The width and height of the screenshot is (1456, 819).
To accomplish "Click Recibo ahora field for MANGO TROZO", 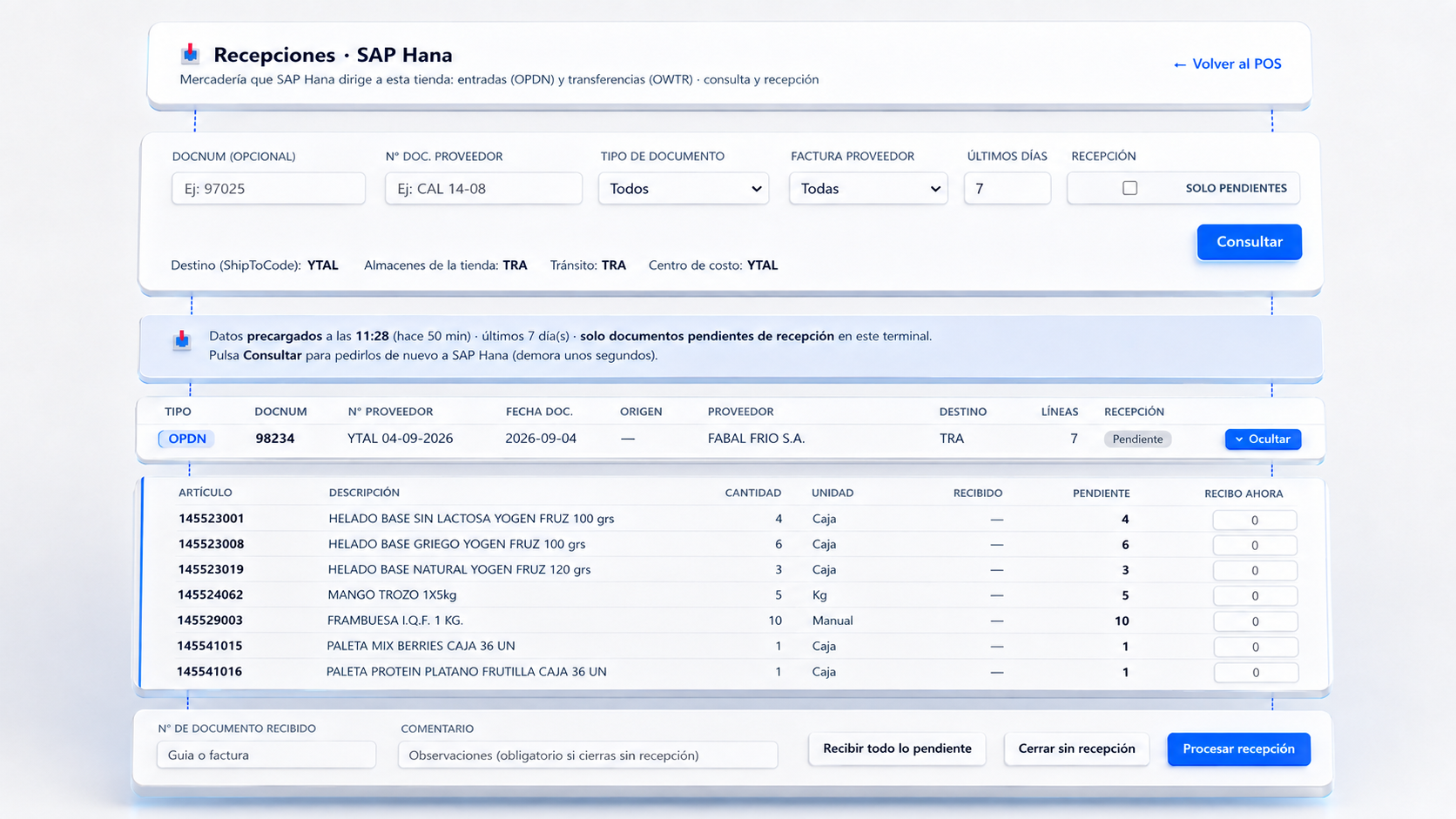I will [1255, 596].
